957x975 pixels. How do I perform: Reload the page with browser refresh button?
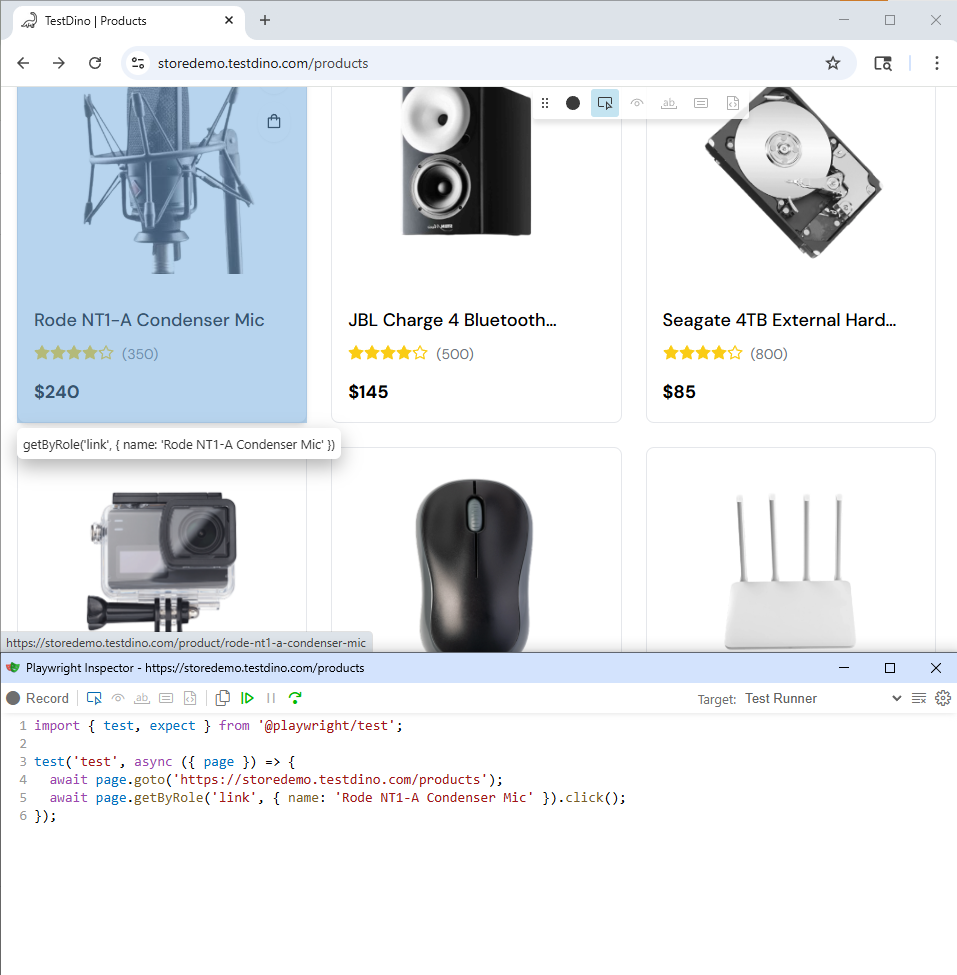[x=95, y=63]
